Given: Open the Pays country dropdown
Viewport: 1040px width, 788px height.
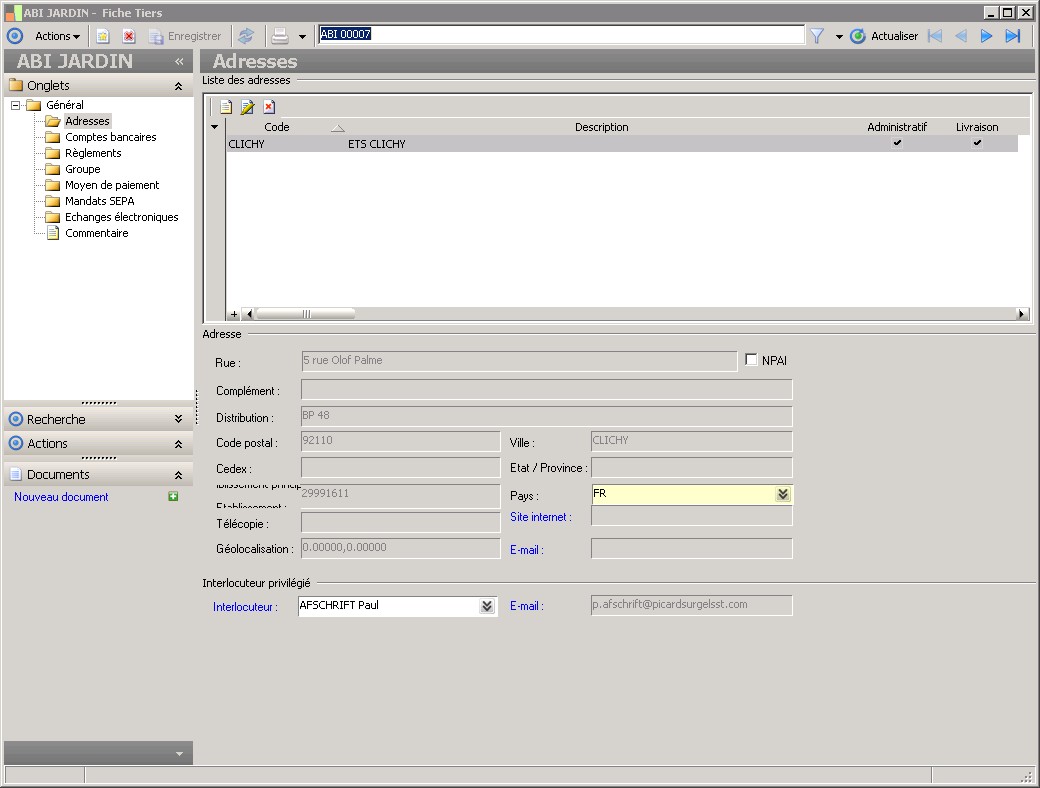Looking at the screenshot, I should point(782,494).
